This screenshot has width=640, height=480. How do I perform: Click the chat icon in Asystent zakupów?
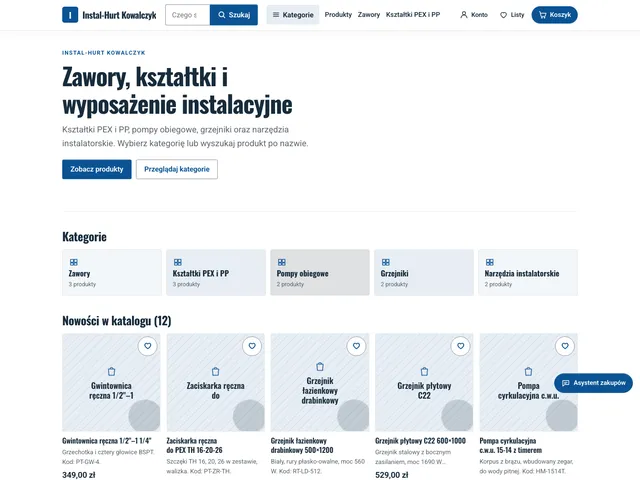(x=565, y=383)
